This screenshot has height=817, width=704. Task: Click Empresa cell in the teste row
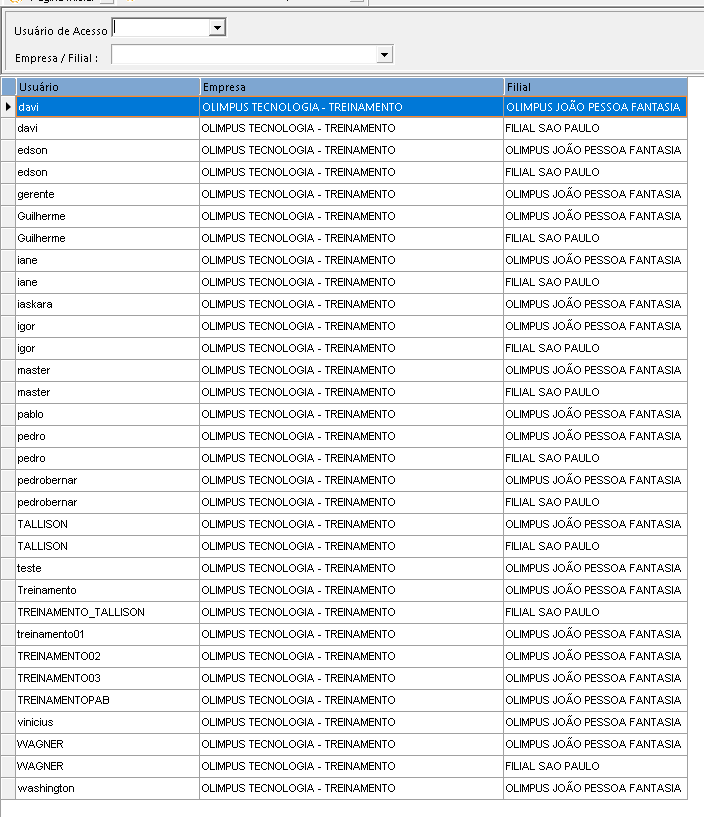tap(352, 568)
